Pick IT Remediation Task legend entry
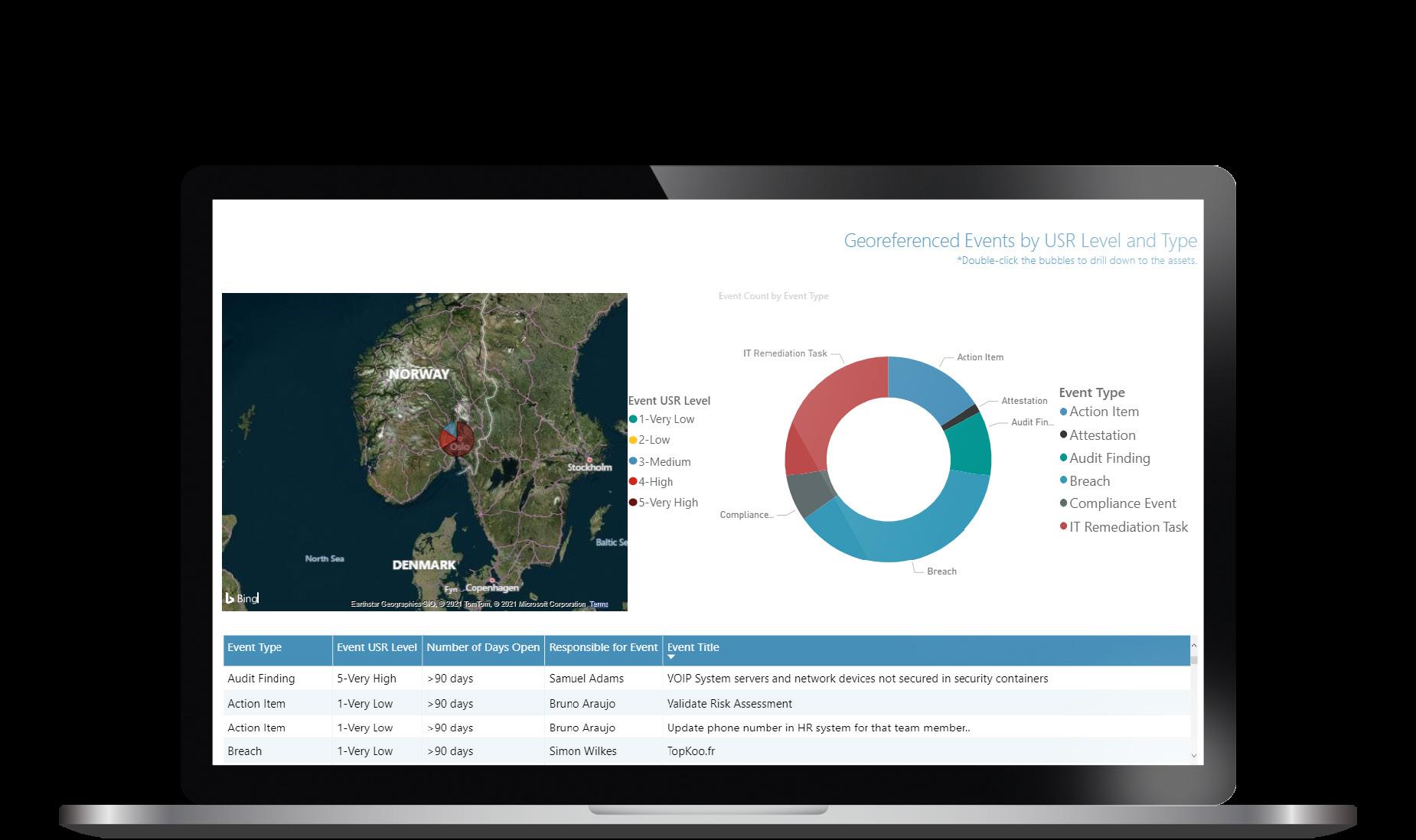The image size is (1416, 840). 1124,527
